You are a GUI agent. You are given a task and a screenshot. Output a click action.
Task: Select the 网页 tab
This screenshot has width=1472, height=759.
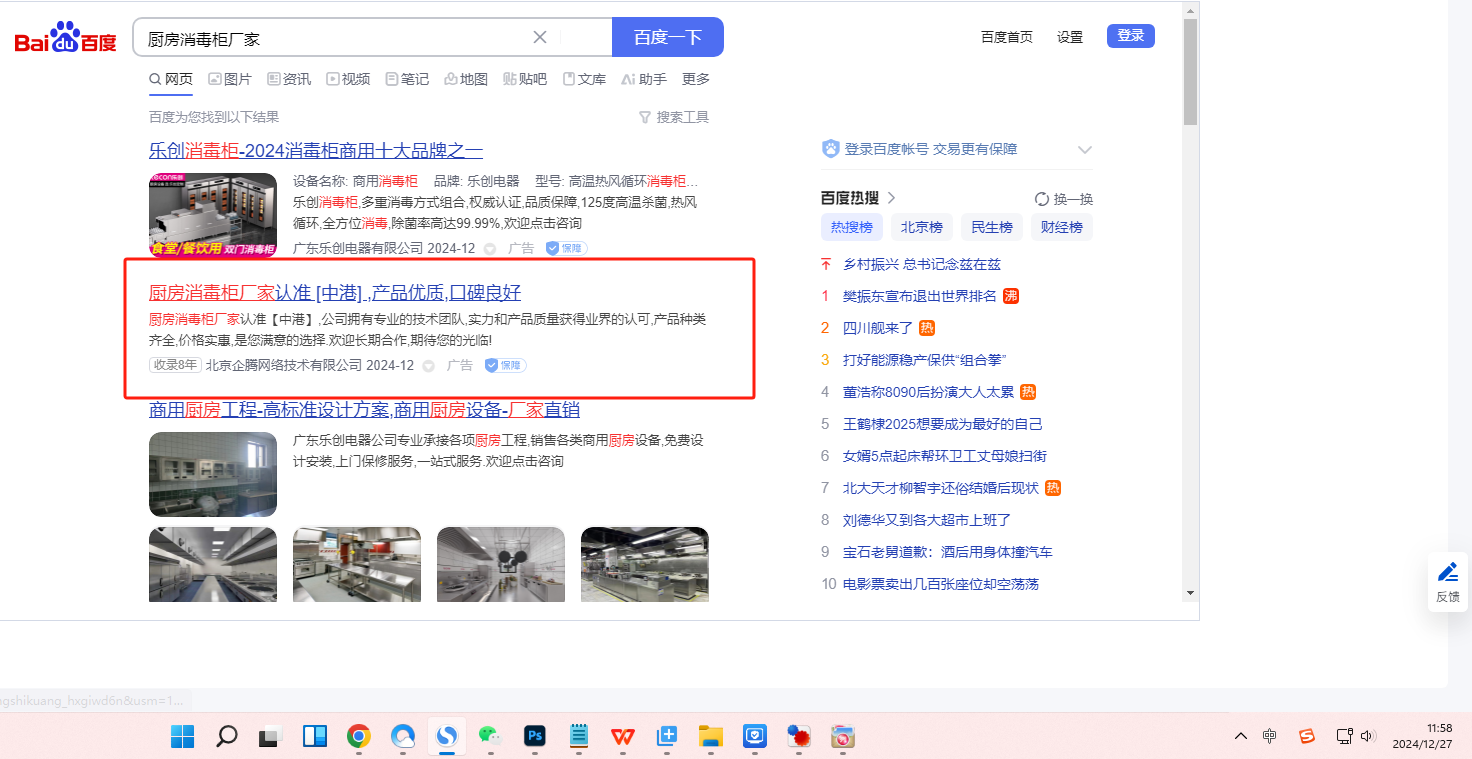[x=171, y=79]
